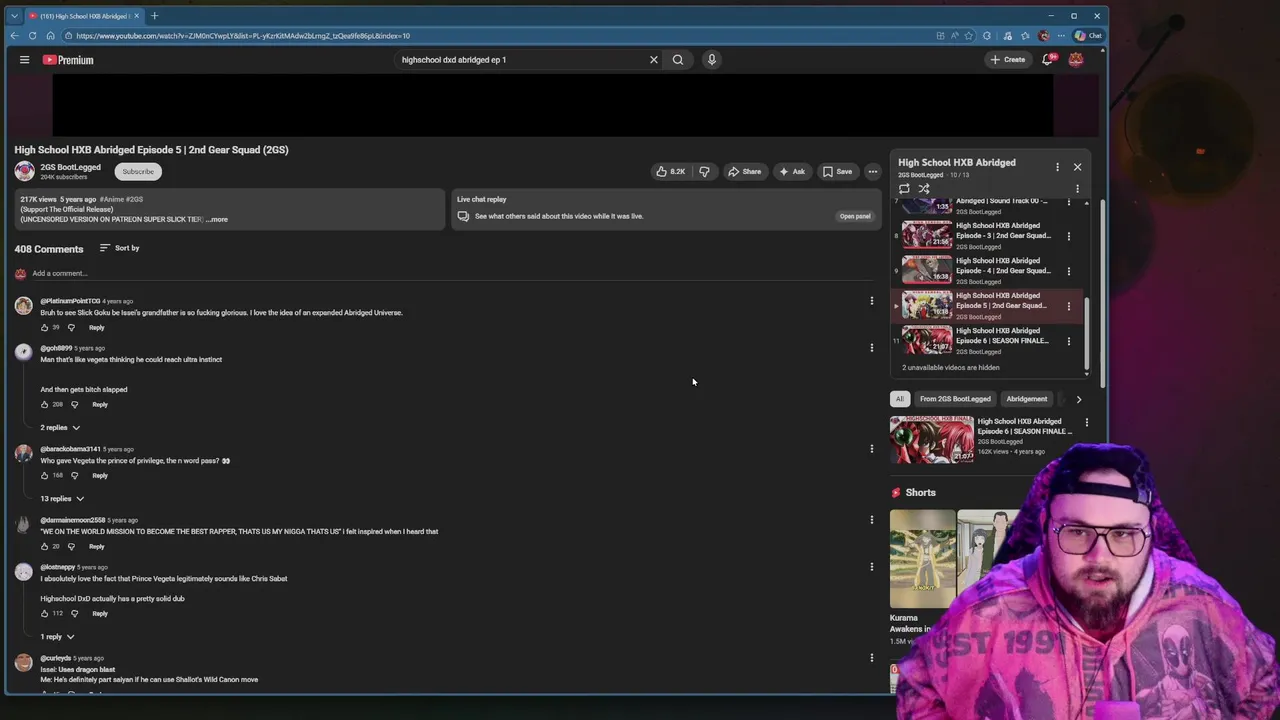The width and height of the screenshot is (1280, 720).
Task: Go back in browser
Action: (14, 36)
